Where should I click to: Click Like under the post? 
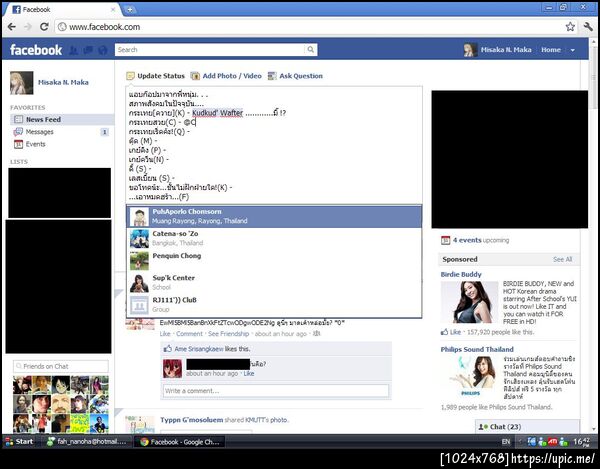click(x=165, y=334)
